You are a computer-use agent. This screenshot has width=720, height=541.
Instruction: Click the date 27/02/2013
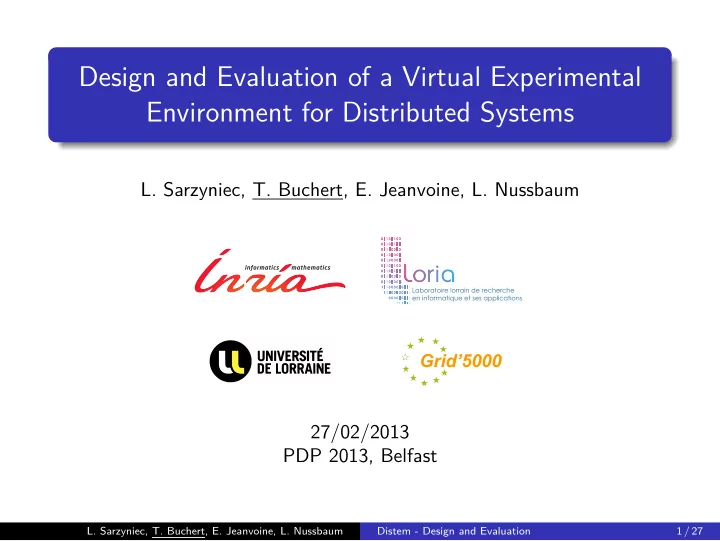pyautogui.click(x=360, y=432)
